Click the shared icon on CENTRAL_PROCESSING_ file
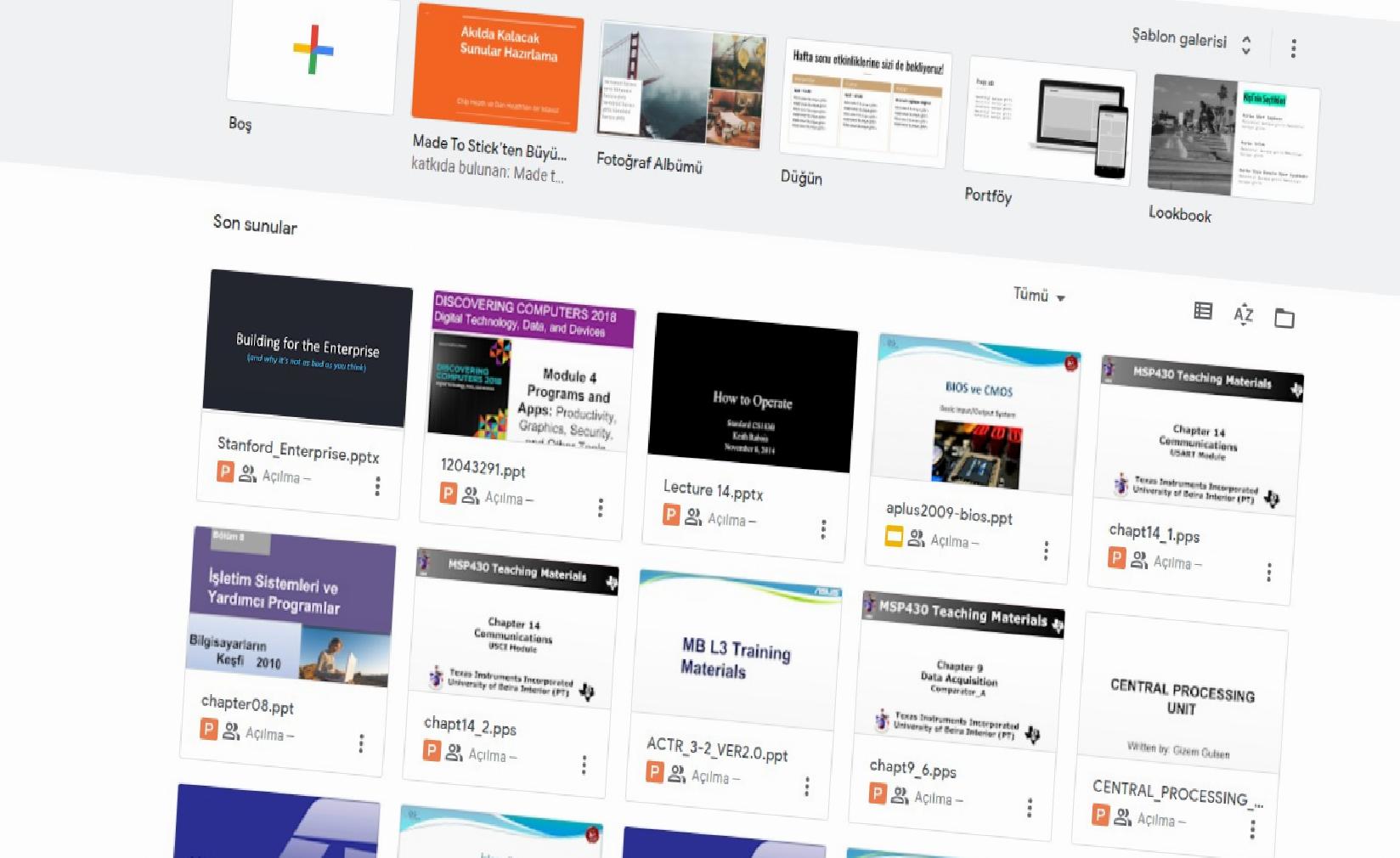 coord(1123,817)
